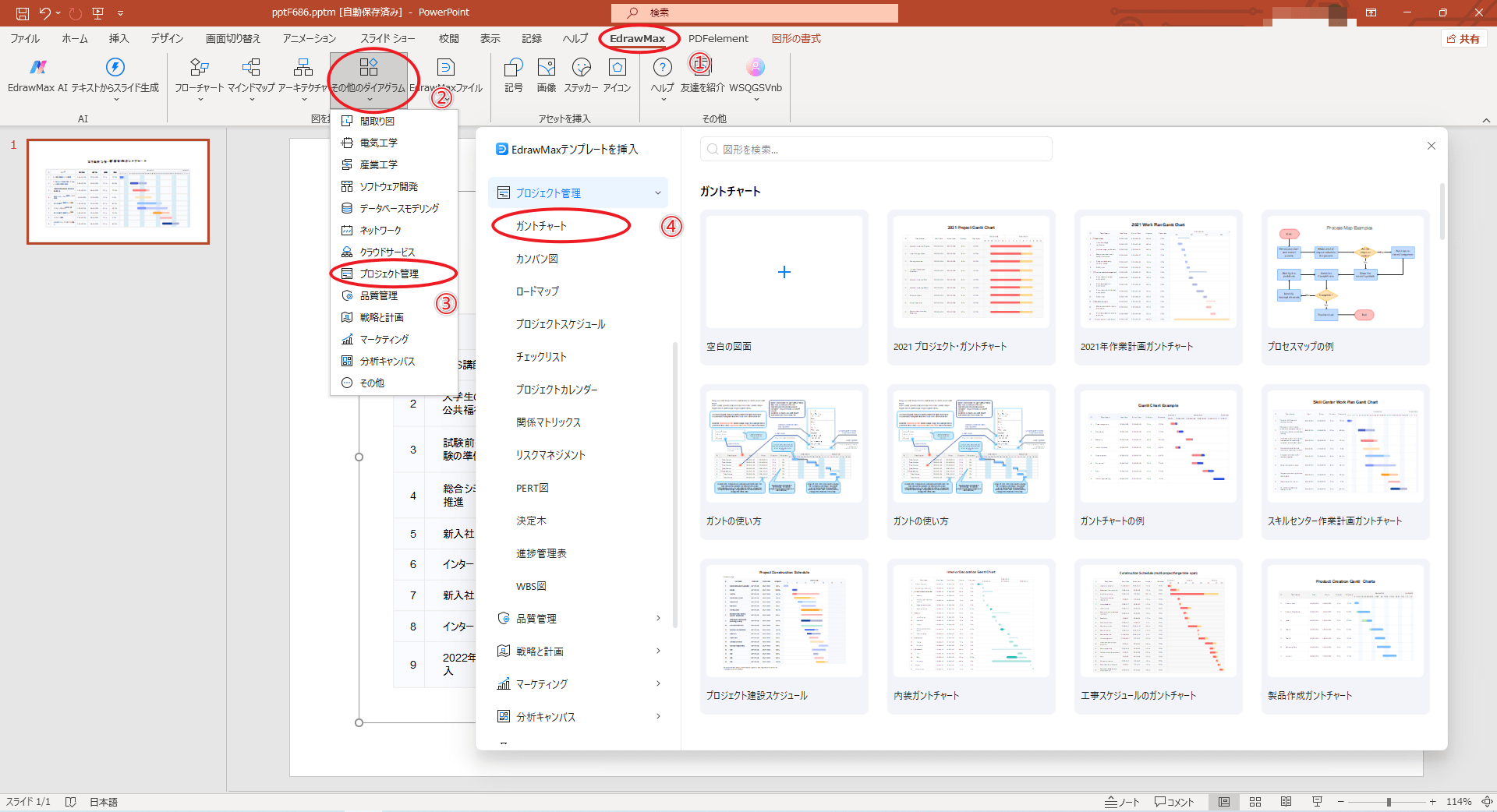The width and height of the screenshot is (1497, 812).
Task: Click the 図形を検索 search field
Action: click(x=876, y=149)
